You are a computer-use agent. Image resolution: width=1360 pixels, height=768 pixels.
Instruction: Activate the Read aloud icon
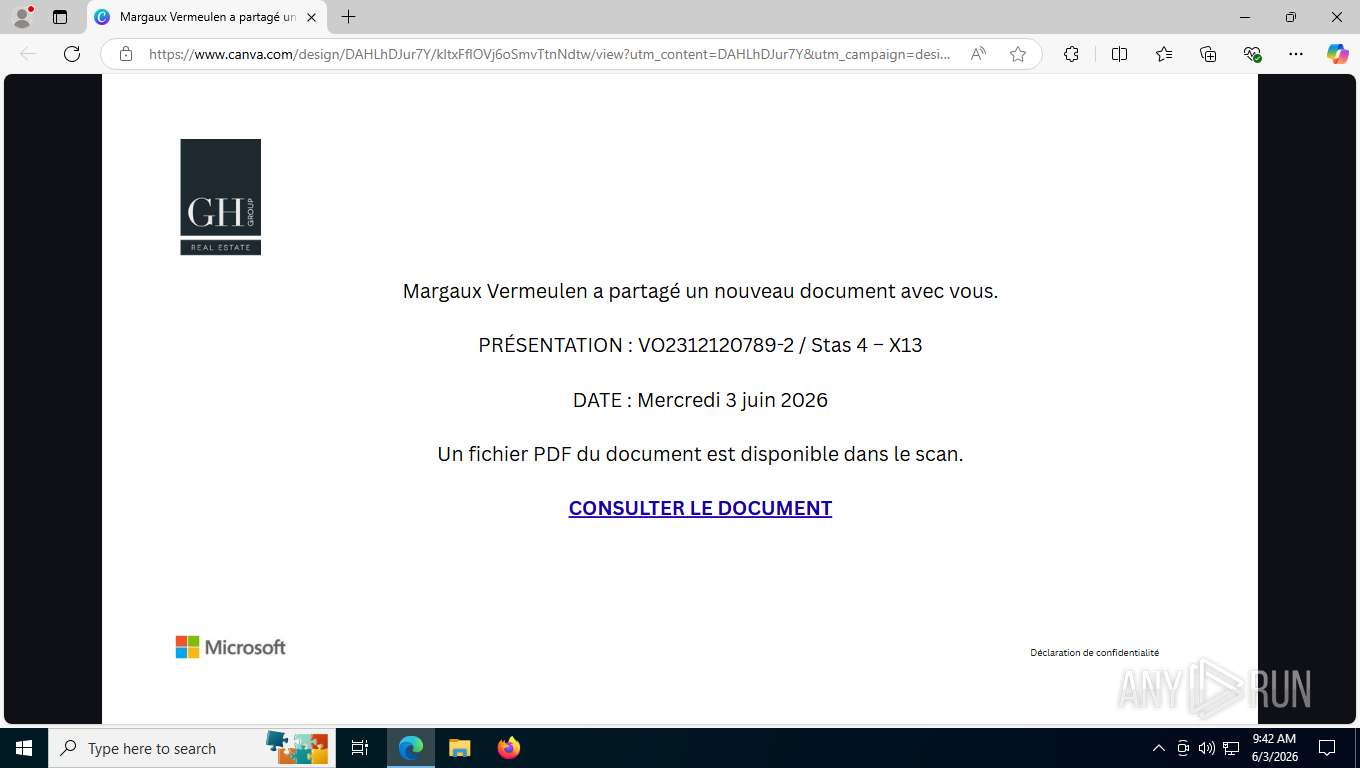coord(978,54)
